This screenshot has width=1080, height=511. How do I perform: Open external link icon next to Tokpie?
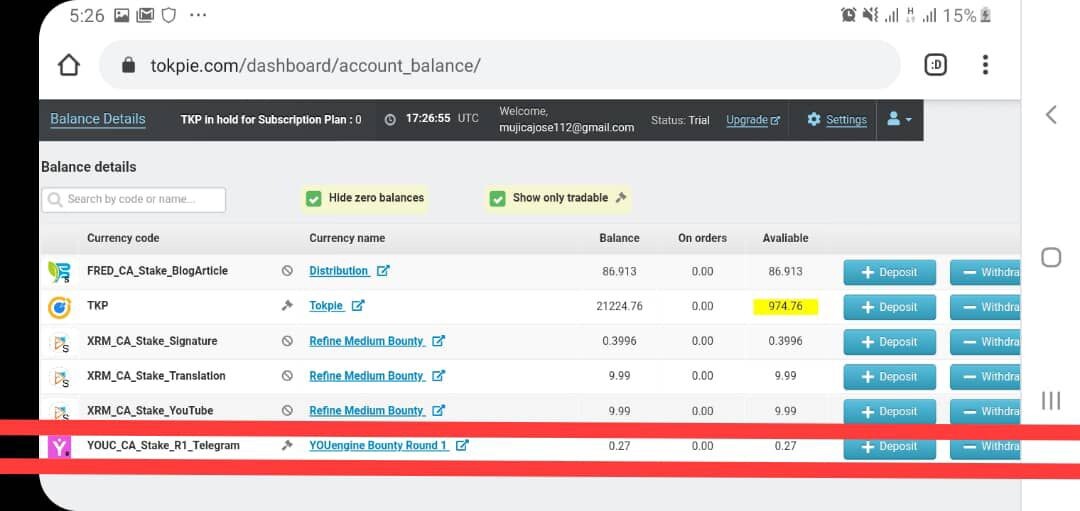point(357,306)
